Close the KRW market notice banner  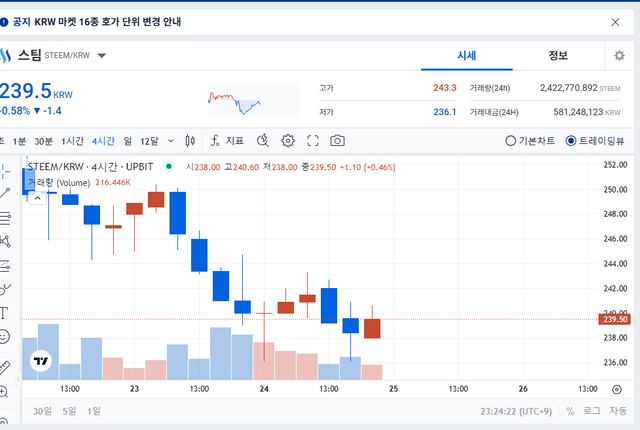point(615,22)
